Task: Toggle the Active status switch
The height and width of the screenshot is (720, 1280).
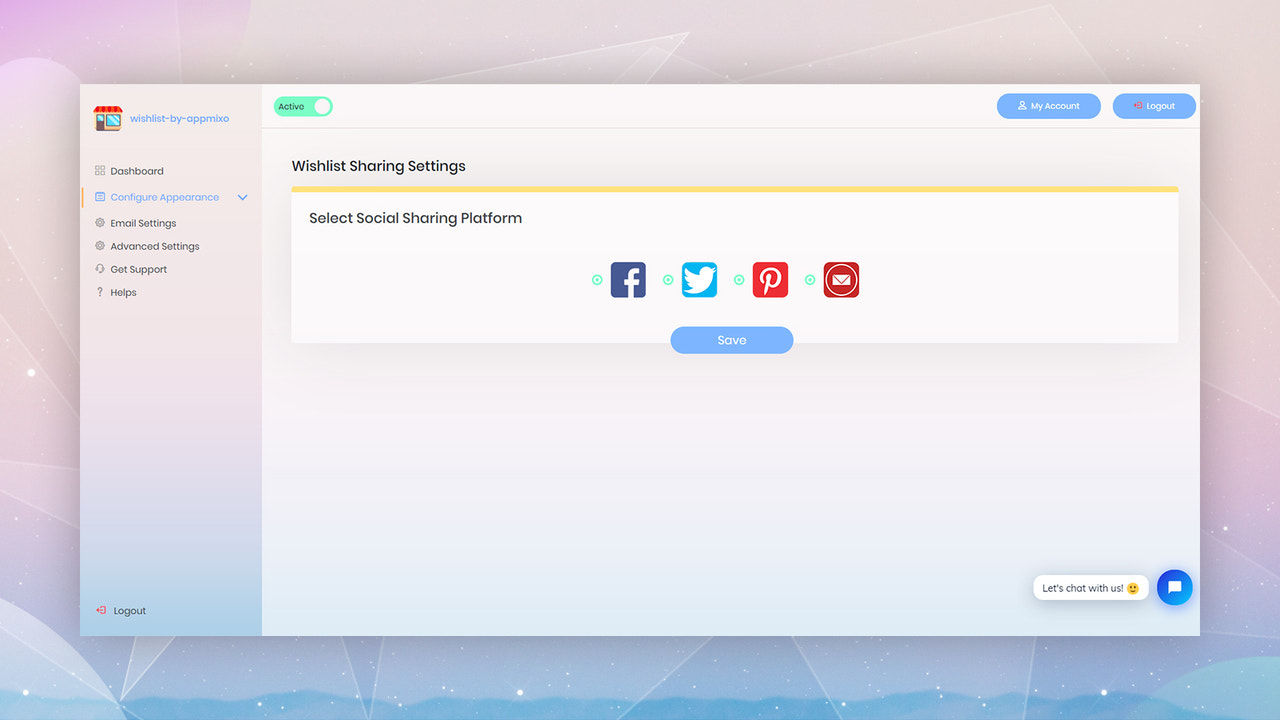Action: coord(303,106)
